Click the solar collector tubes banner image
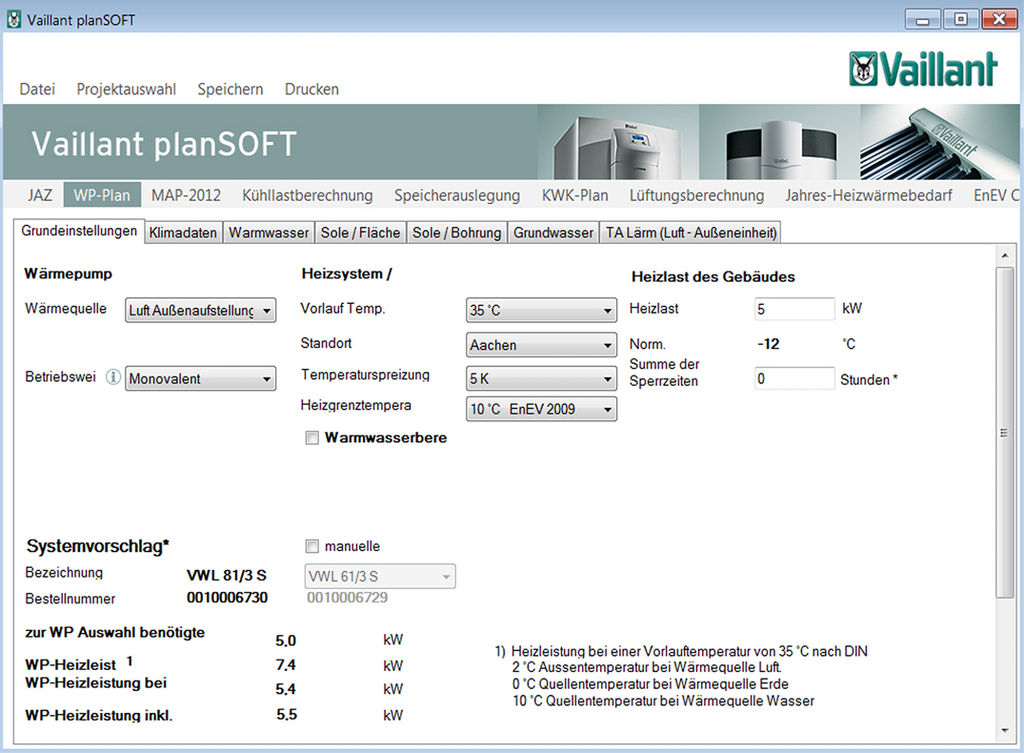This screenshot has height=753, width=1024. pos(938,142)
